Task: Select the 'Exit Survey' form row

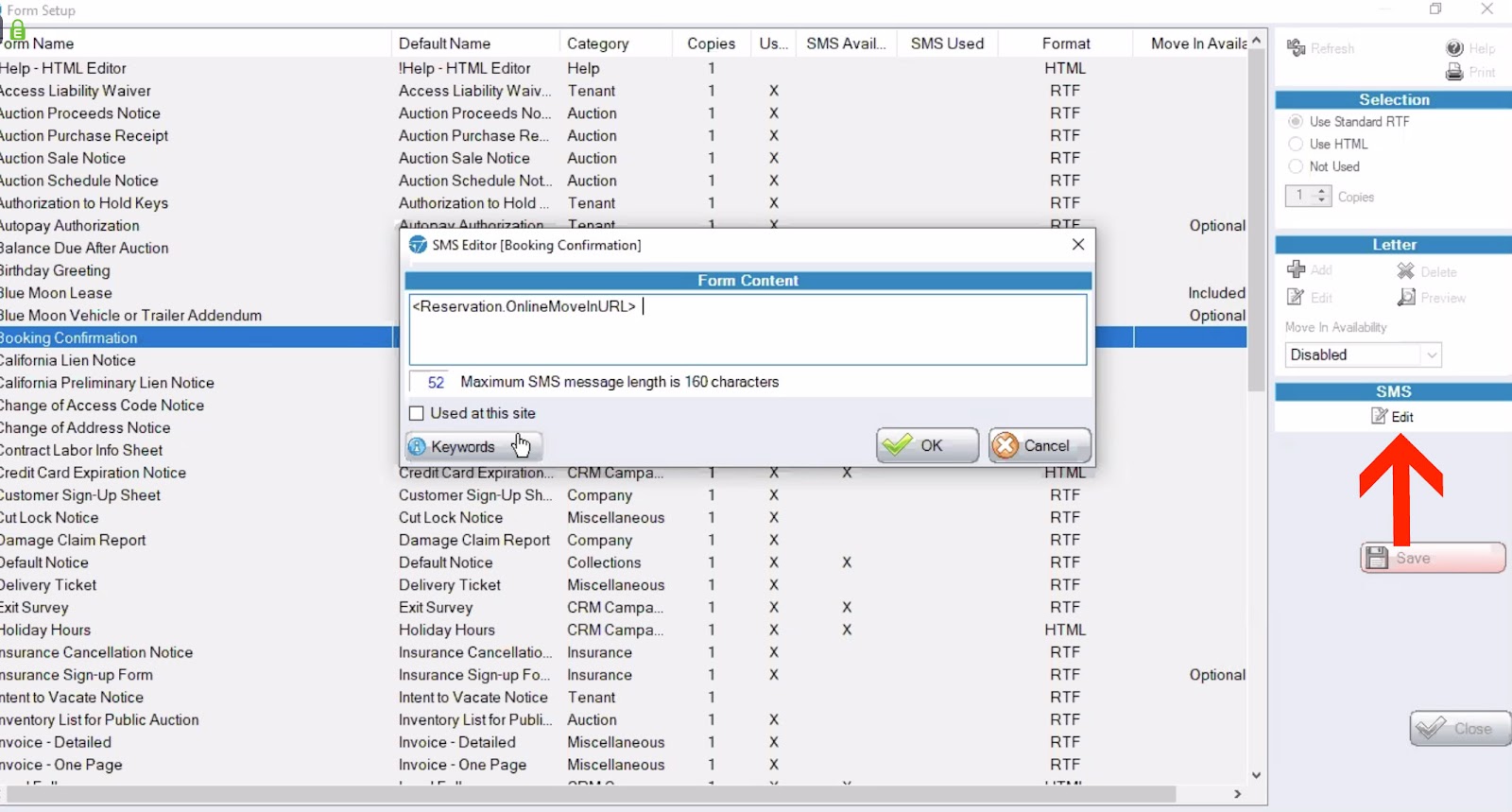Action: pos(624,608)
